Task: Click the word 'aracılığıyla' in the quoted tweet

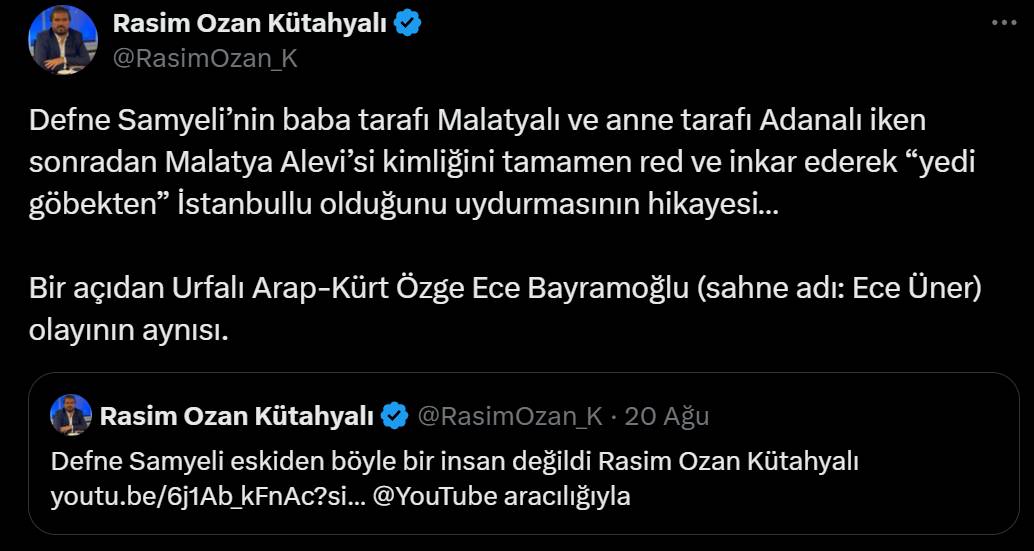Action: tap(567, 497)
